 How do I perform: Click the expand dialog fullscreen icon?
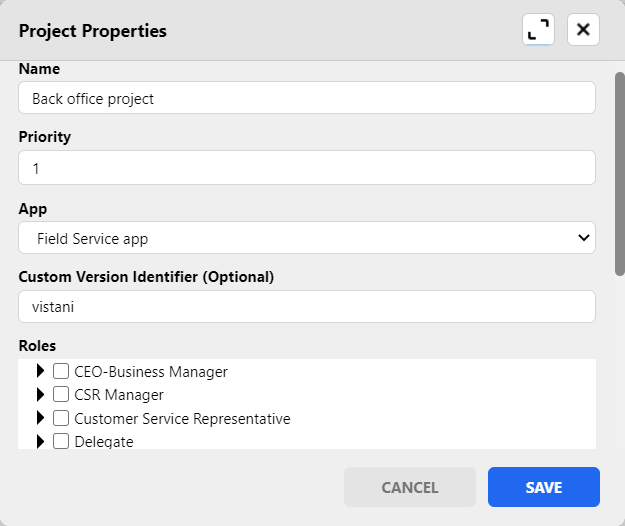538,30
